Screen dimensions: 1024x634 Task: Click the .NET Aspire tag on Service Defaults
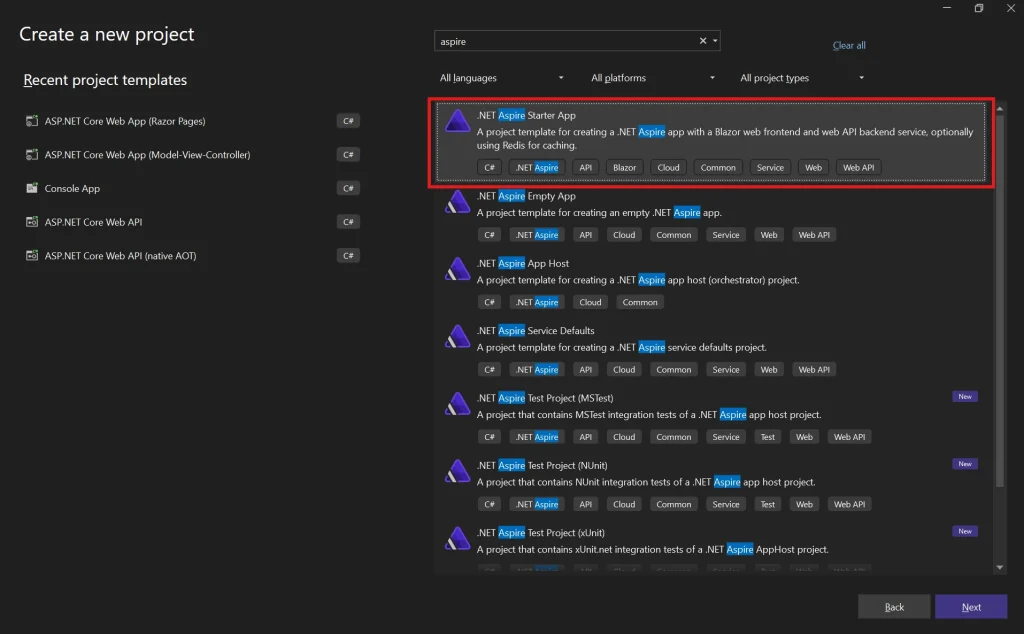tap(537, 370)
